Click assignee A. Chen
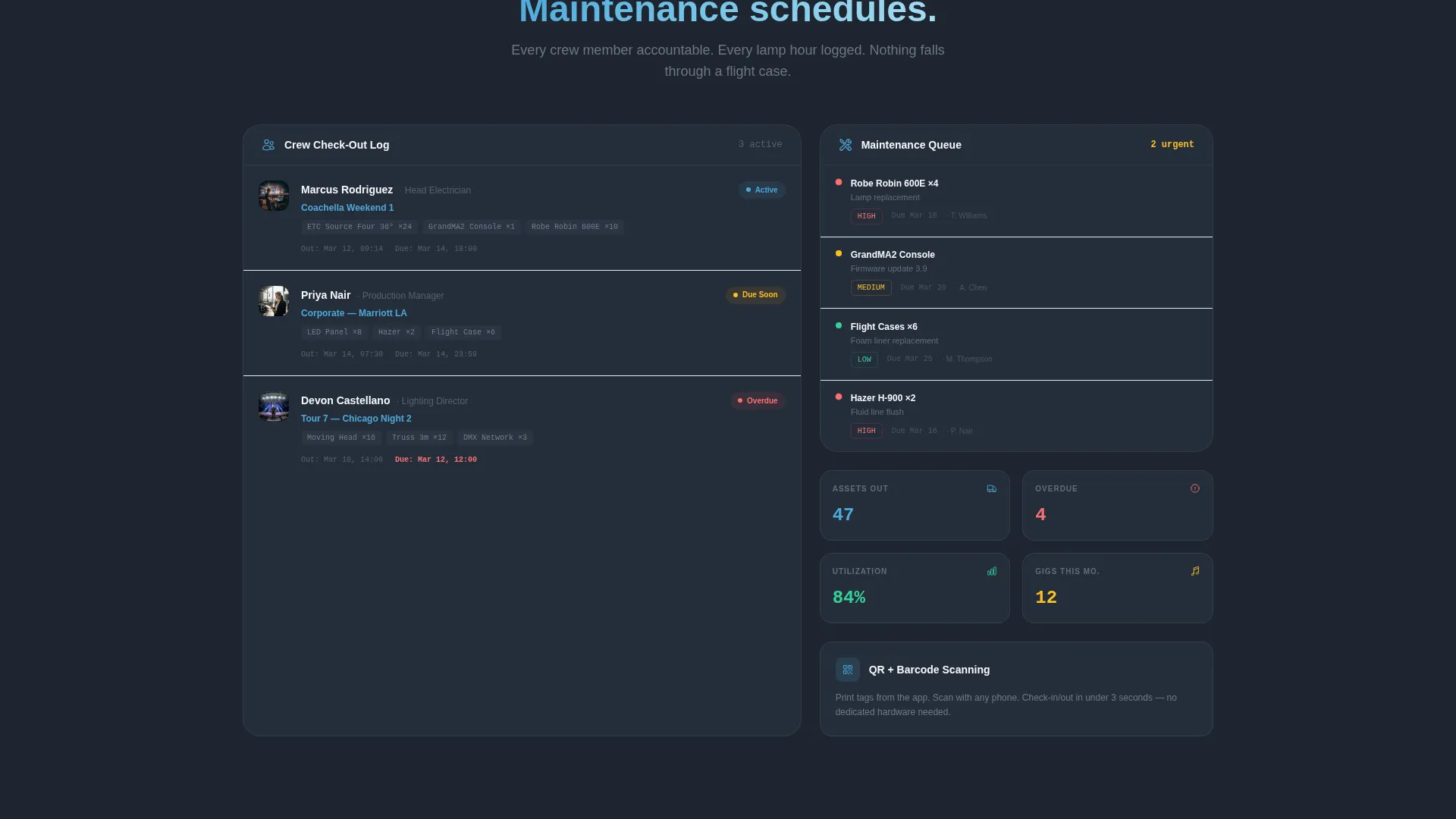1456x819 pixels. coord(973,288)
